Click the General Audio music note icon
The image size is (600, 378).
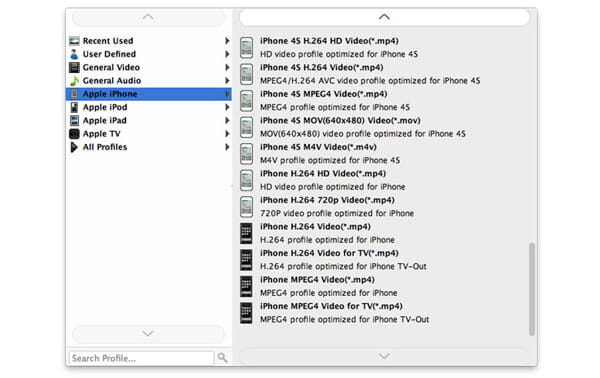tap(74, 81)
